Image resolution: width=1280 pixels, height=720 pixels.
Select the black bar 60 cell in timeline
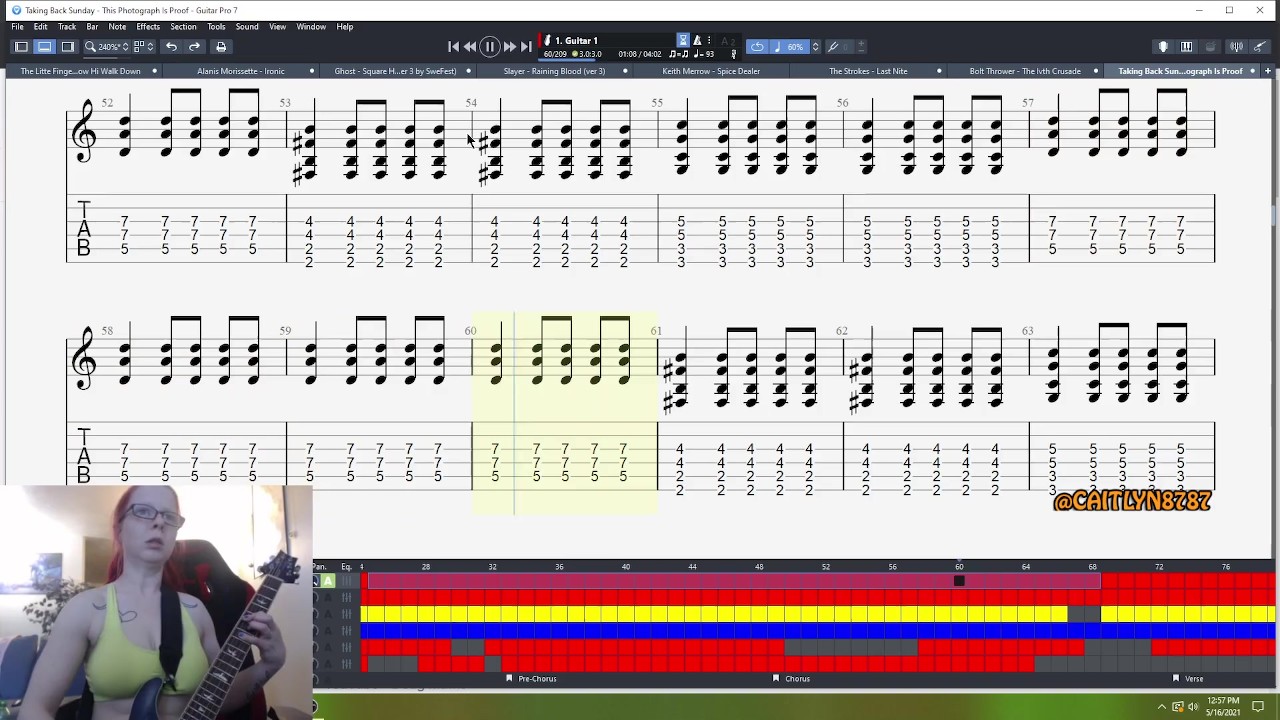(x=959, y=581)
